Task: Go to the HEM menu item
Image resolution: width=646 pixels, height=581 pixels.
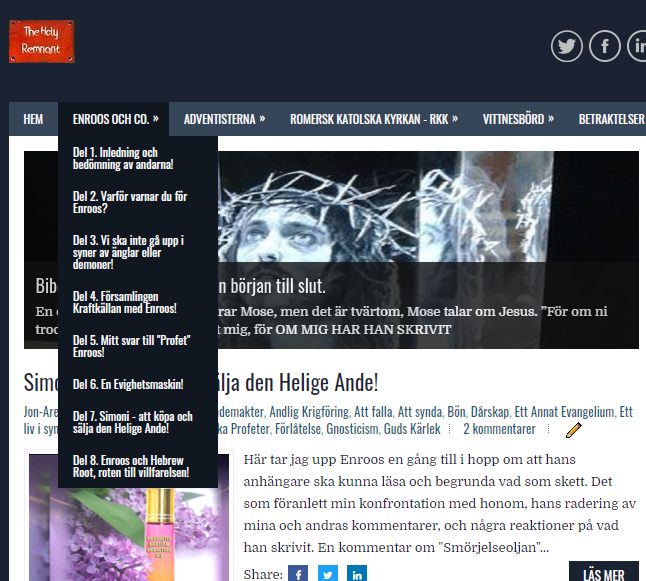Action: [33, 119]
